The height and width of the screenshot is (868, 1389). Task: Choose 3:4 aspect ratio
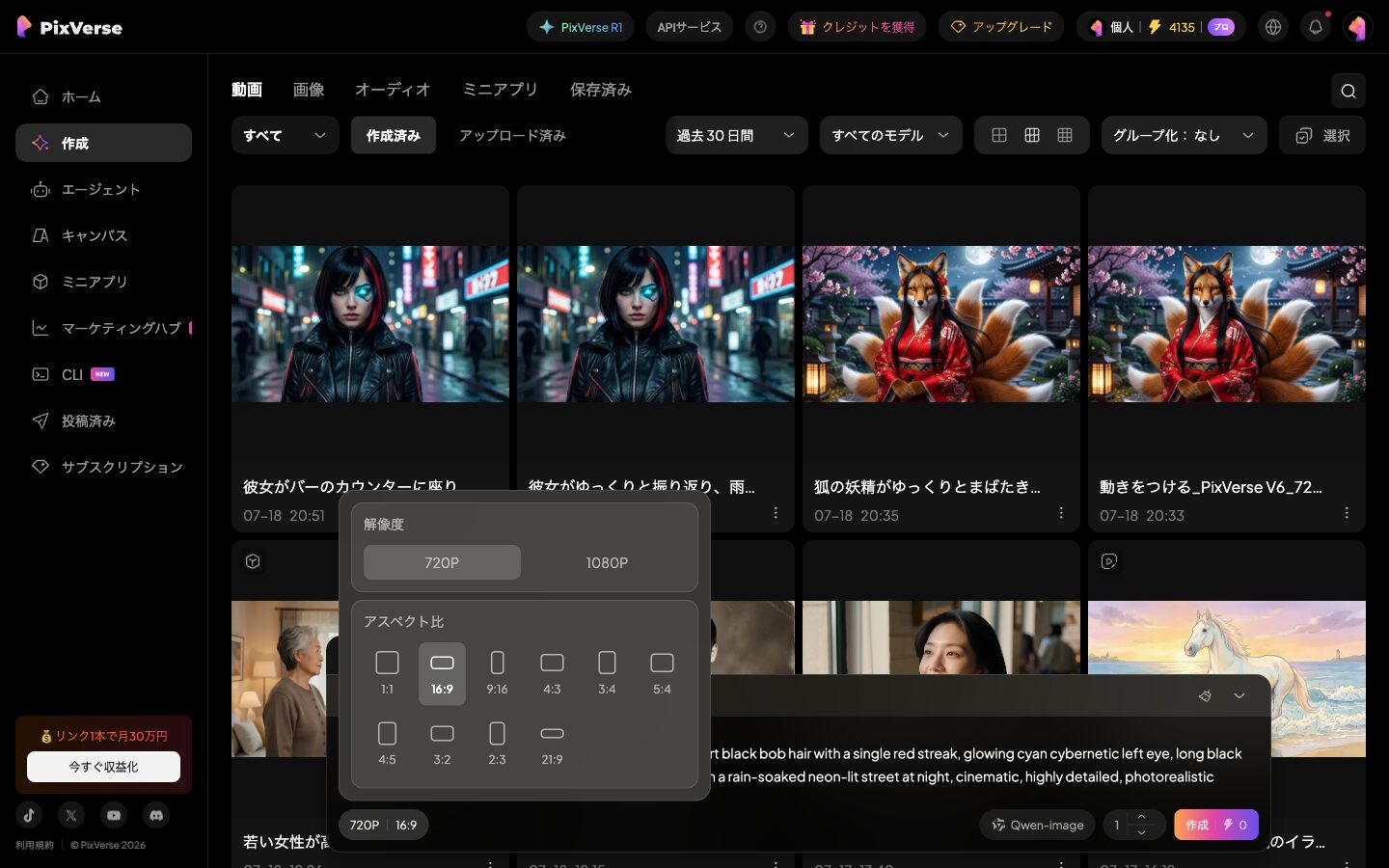click(607, 673)
